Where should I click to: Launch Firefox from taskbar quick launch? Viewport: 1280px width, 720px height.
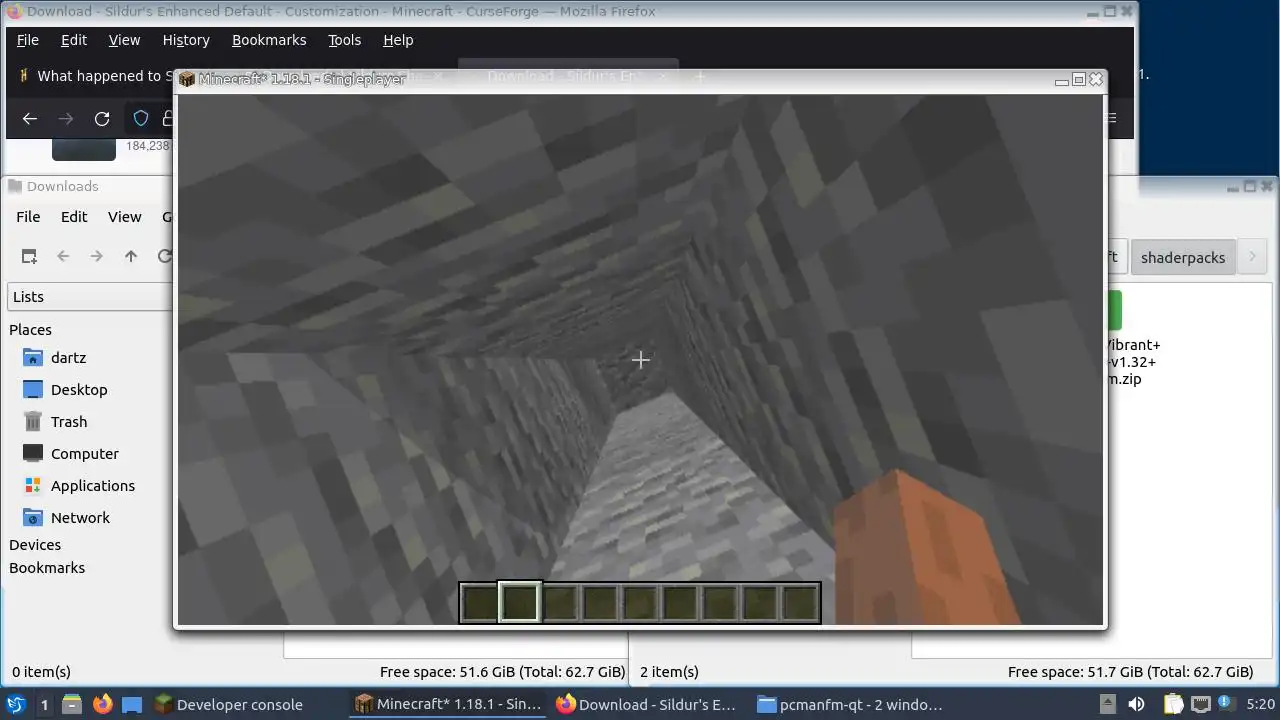point(102,704)
